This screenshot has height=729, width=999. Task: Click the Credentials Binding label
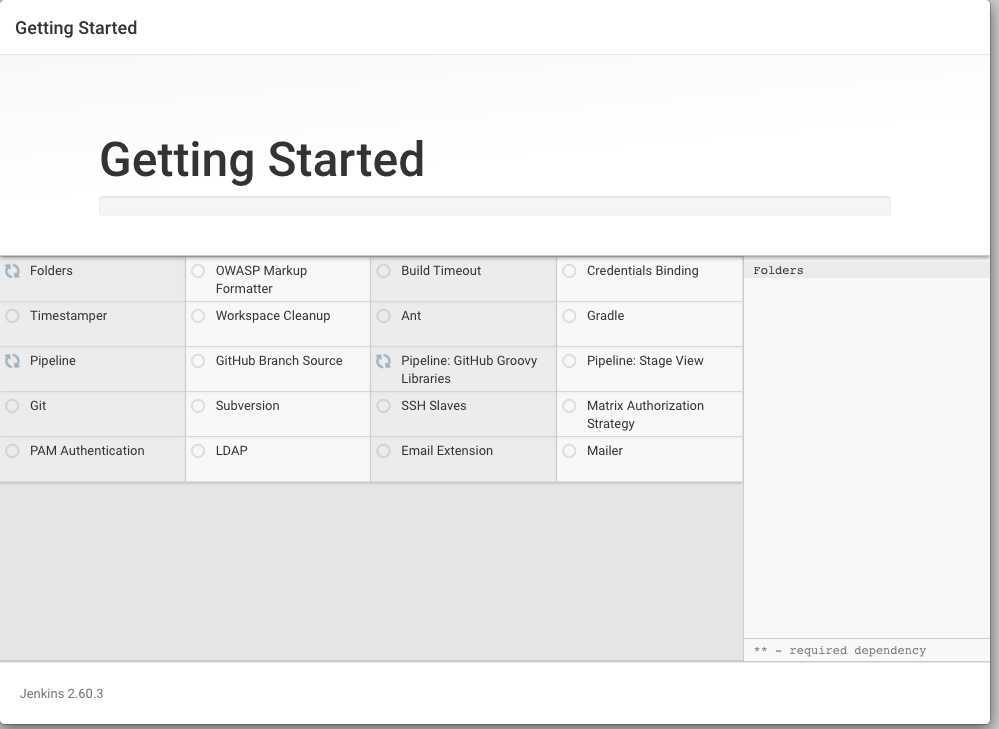pos(642,271)
